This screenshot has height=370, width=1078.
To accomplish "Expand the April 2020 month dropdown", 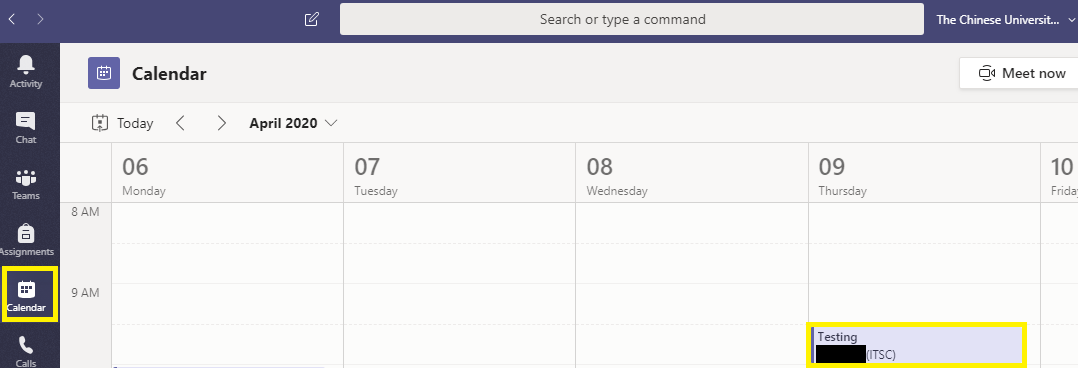I will (293, 123).
